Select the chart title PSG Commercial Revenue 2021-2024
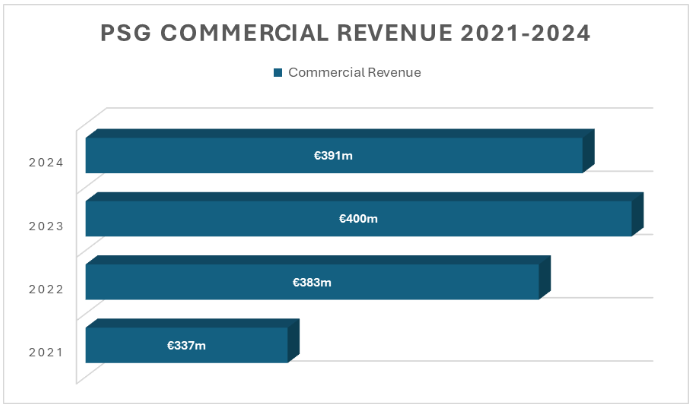Viewport: 694px width, 408px height. [345, 33]
